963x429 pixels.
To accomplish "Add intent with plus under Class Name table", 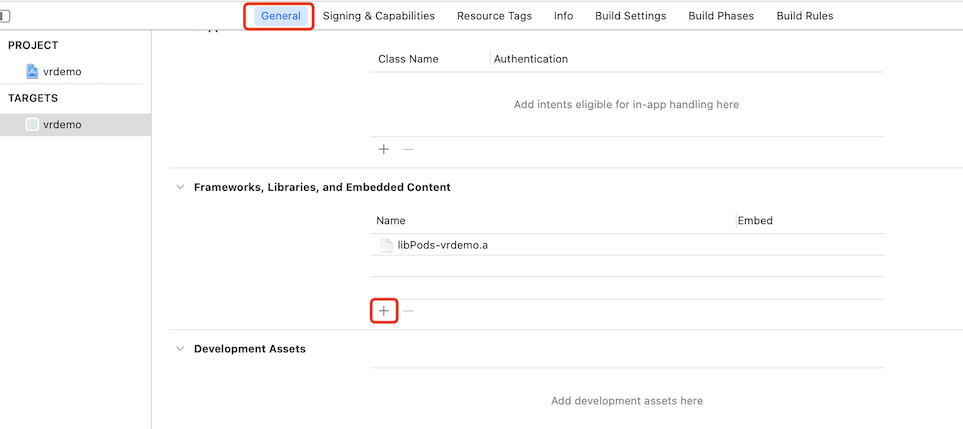I will 384,149.
